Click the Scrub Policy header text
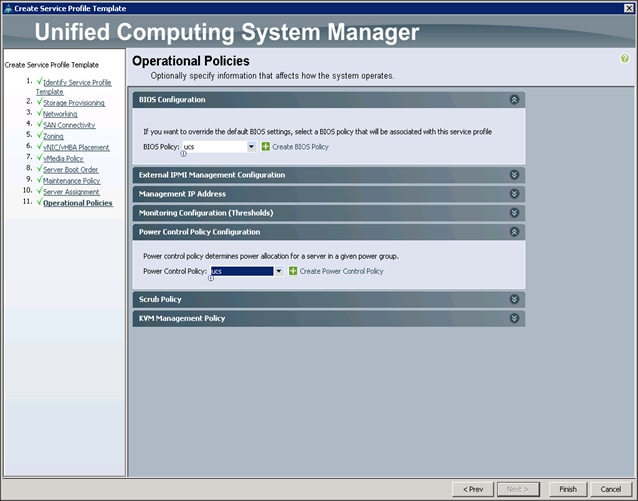This screenshot has height=501, width=638. click(160, 299)
